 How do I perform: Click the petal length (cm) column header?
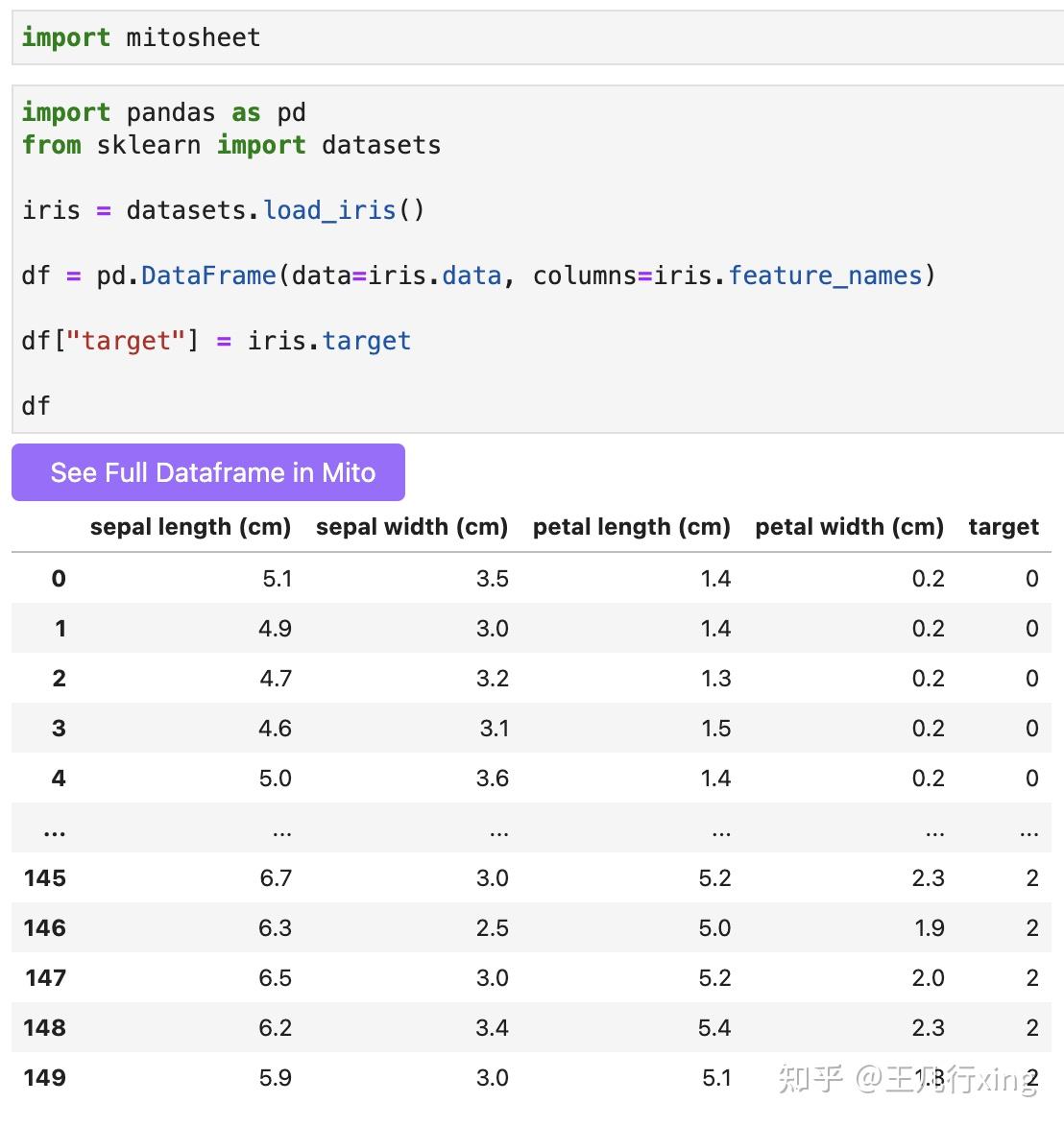pos(631,527)
